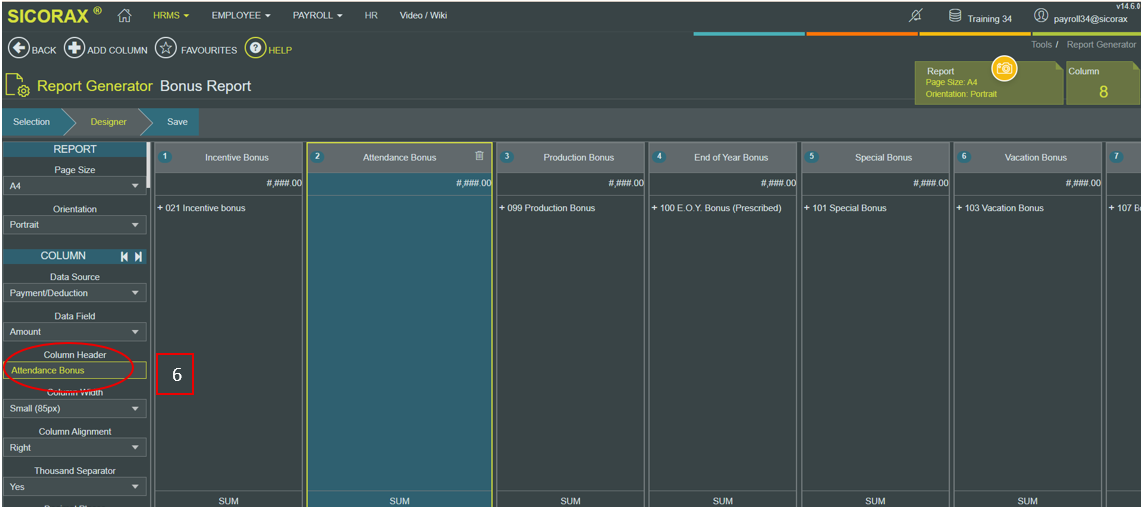
Task: Click the 099 Production Bonus item
Action: [547, 208]
